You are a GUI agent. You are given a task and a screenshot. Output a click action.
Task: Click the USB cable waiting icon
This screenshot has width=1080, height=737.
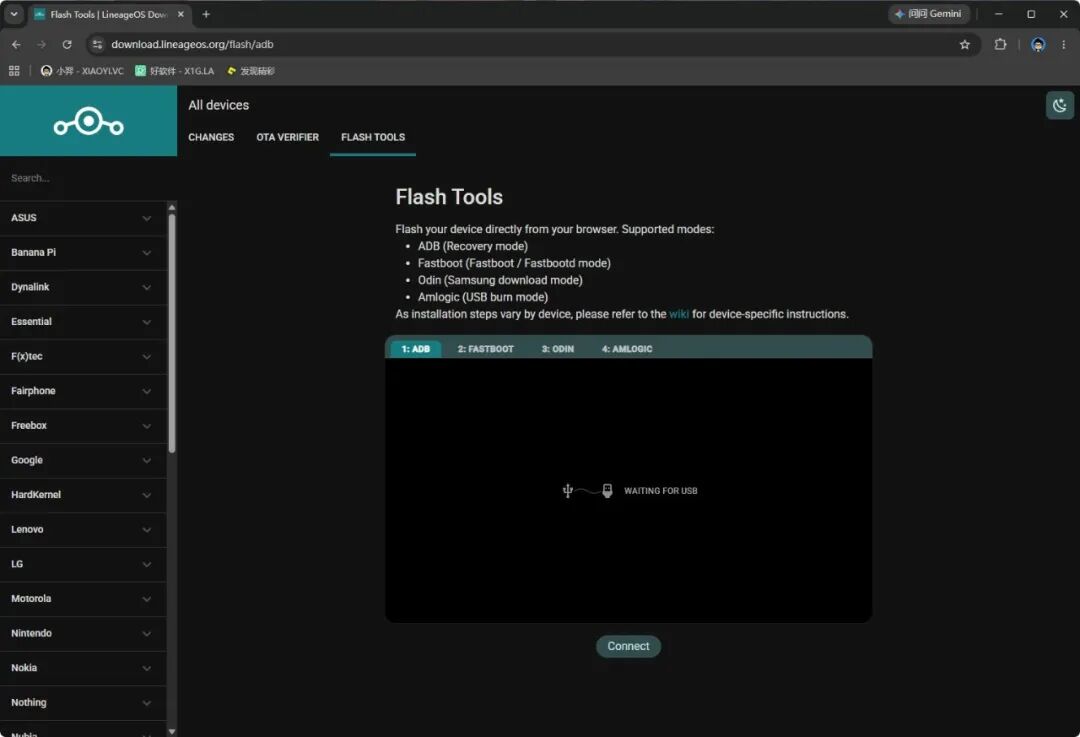[x=587, y=490]
